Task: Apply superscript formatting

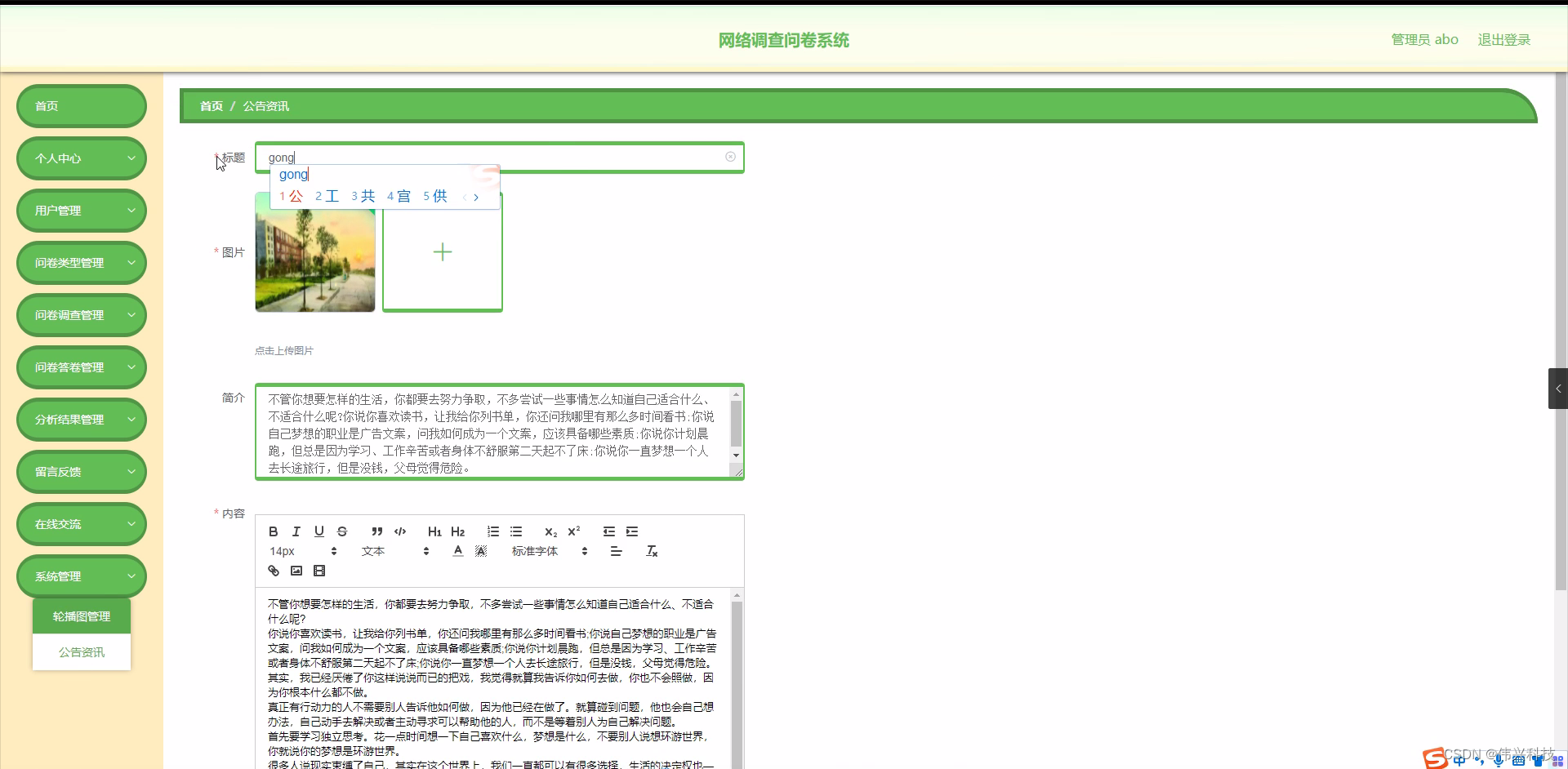Action: tap(574, 531)
